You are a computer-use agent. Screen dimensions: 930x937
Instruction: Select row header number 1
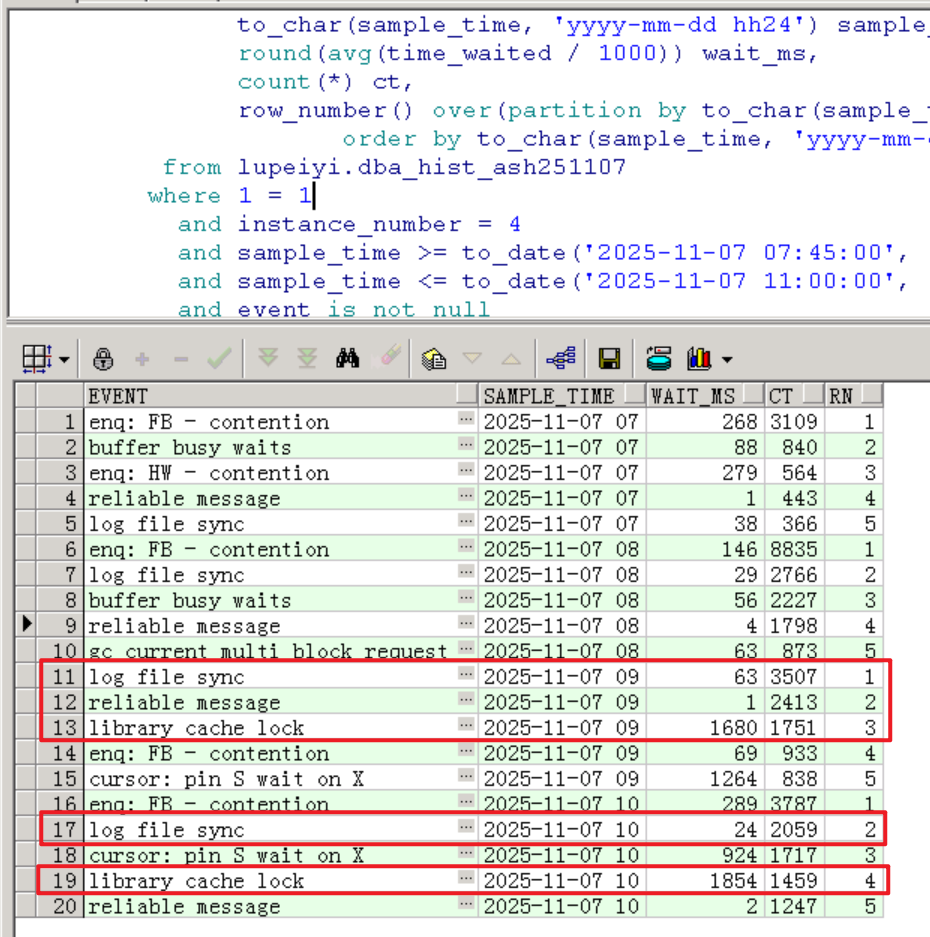[60, 421]
